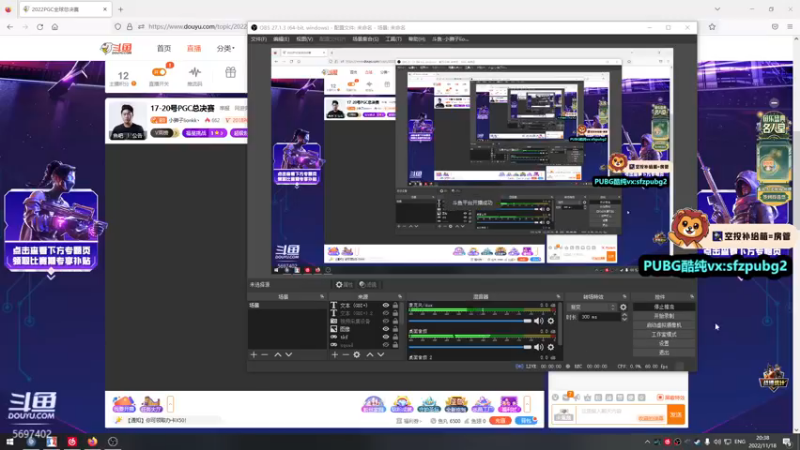Toggle visibility of the image source
This screenshot has height=450, width=800.
pyautogui.click(x=386, y=329)
